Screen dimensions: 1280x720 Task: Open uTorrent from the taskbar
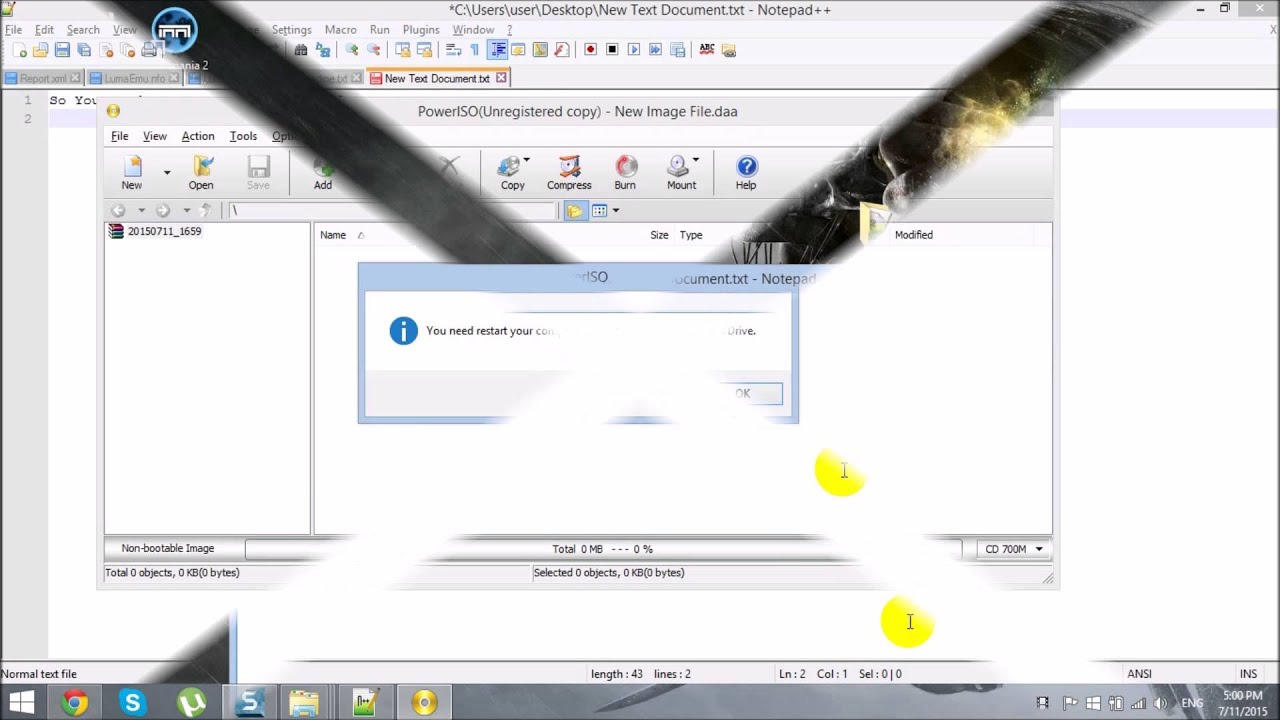[191, 703]
